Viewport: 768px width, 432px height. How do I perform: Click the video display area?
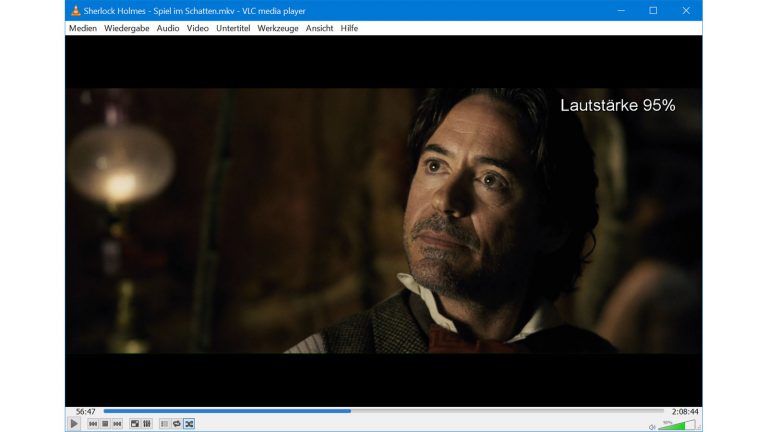(384, 220)
